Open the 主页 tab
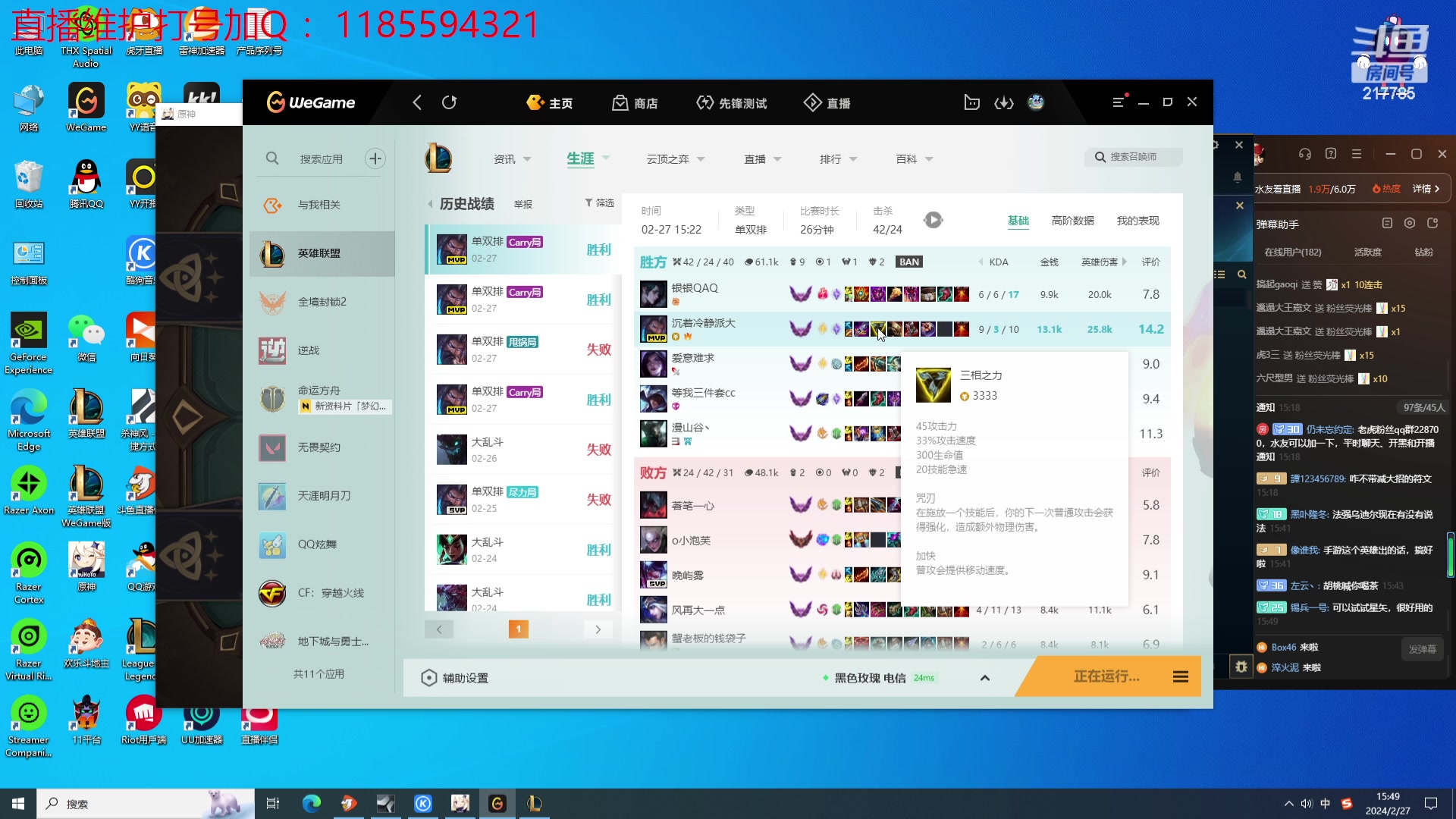 [550, 102]
